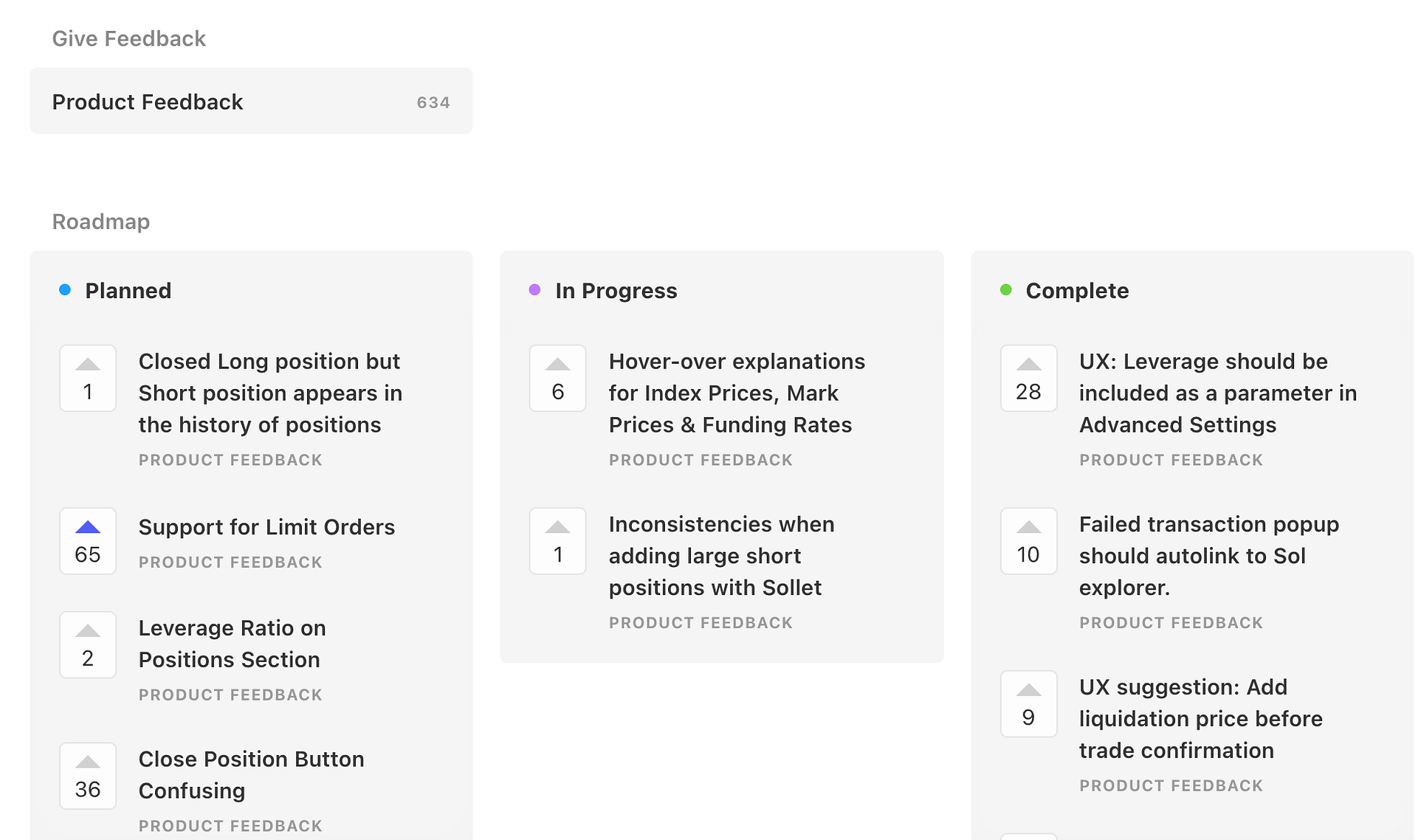Select the Complete column header
This screenshot has width=1421, height=840.
[1076, 291]
